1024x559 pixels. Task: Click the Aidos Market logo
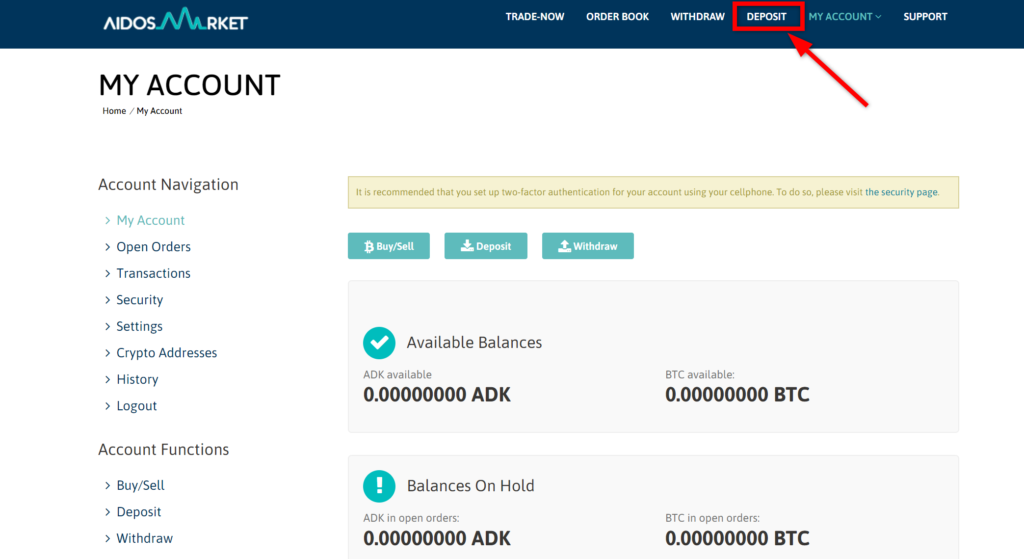175,19
